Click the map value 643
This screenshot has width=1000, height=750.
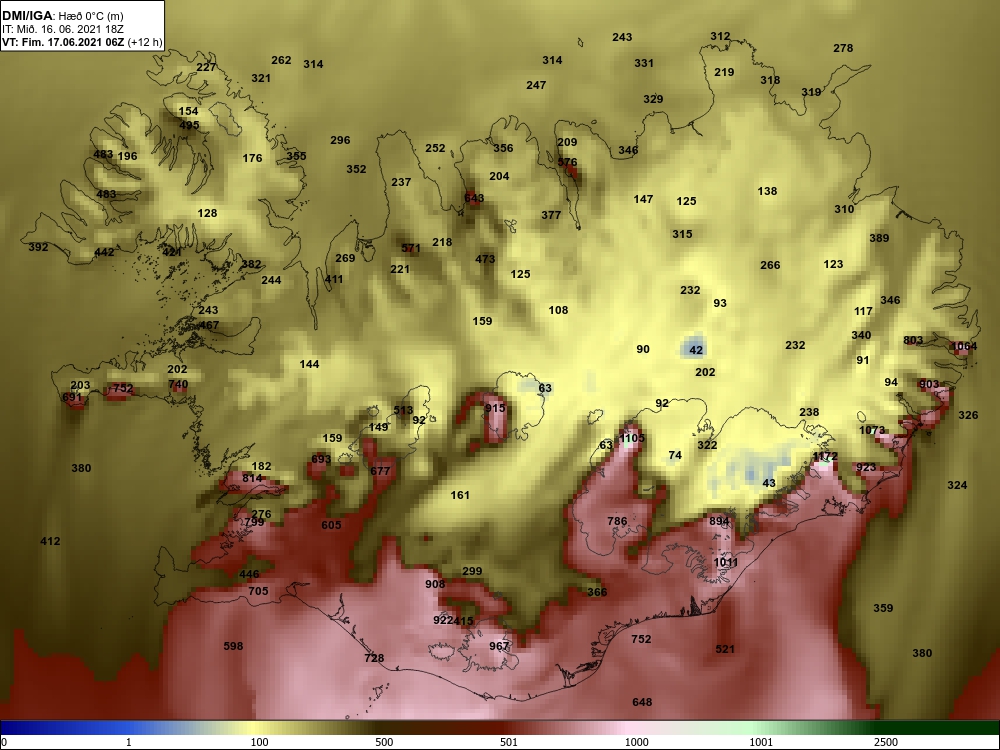pos(474,198)
